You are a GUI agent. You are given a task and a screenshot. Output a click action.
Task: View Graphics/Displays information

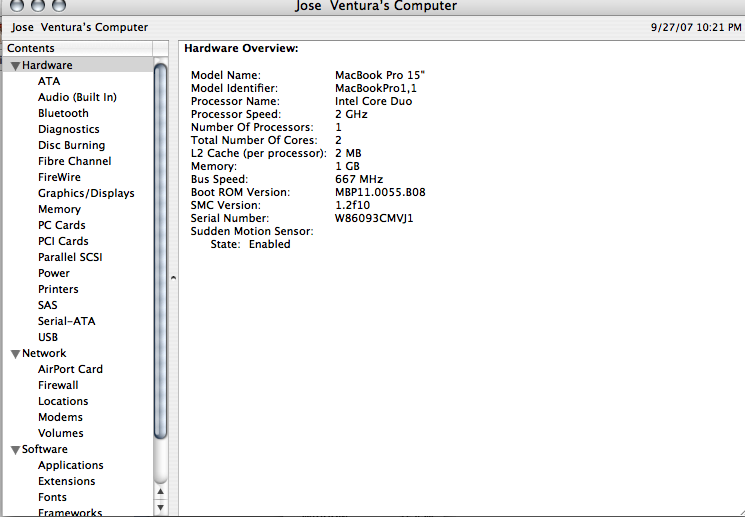point(86,193)
